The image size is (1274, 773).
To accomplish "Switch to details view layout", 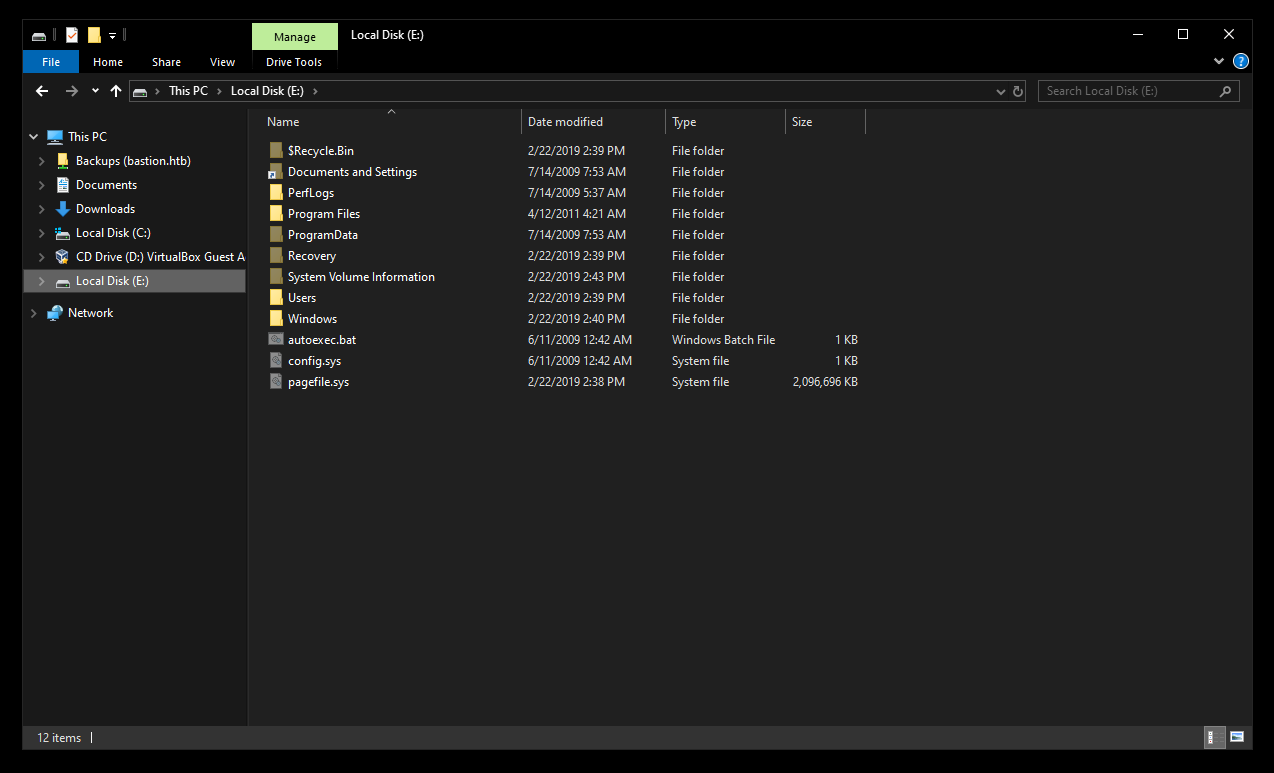I will 1211,737.
